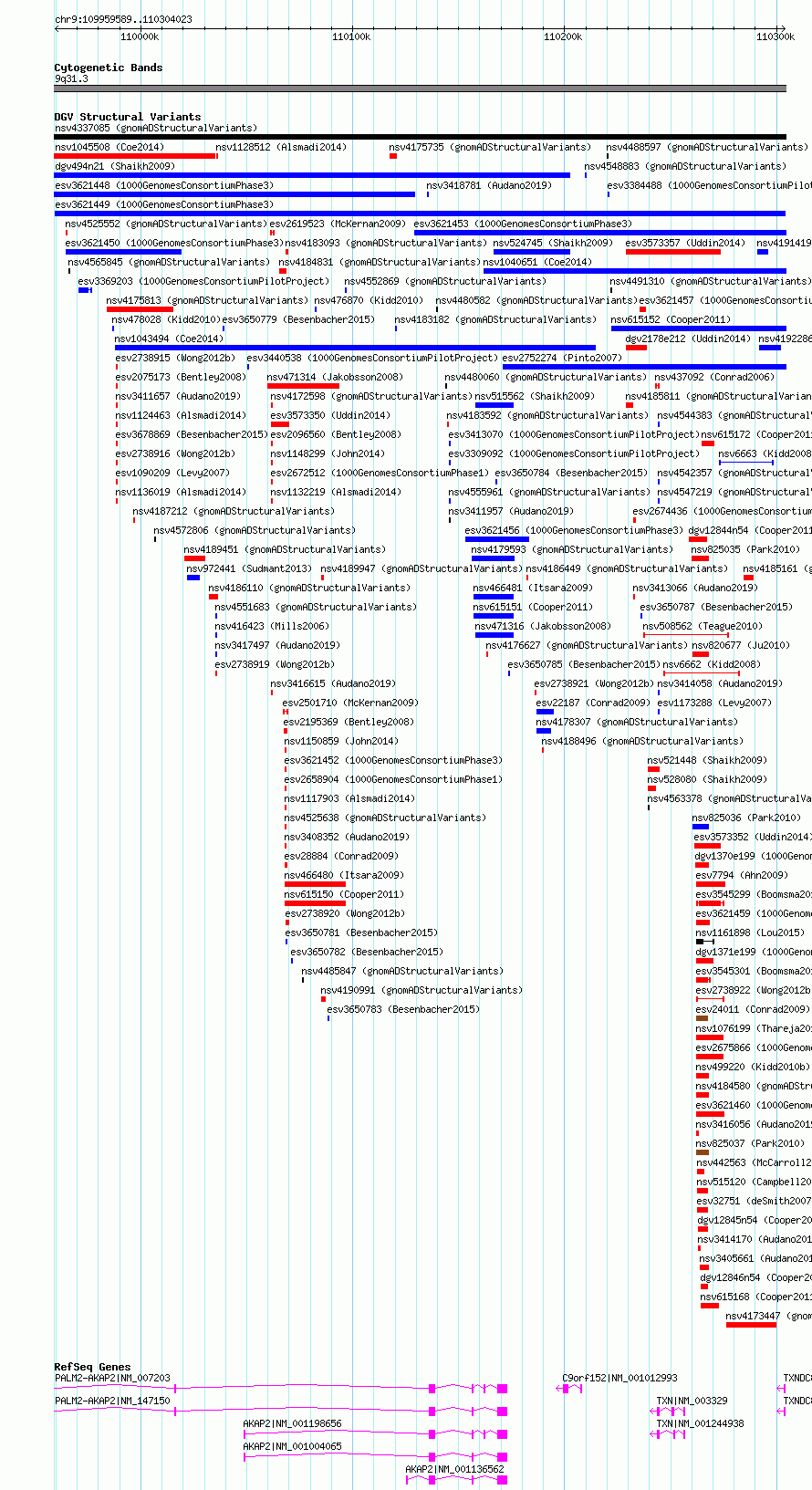Select nsv615150 (Cooper2011) label

344,894
